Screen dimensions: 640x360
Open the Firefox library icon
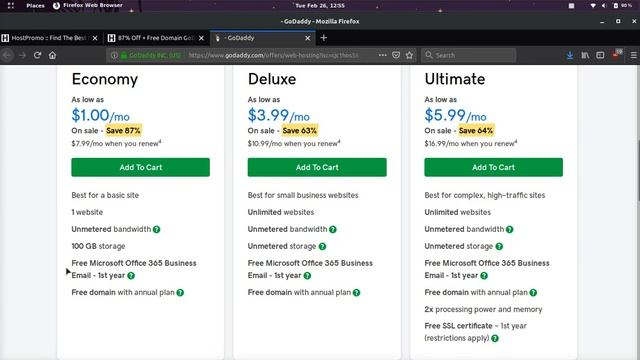585,55
